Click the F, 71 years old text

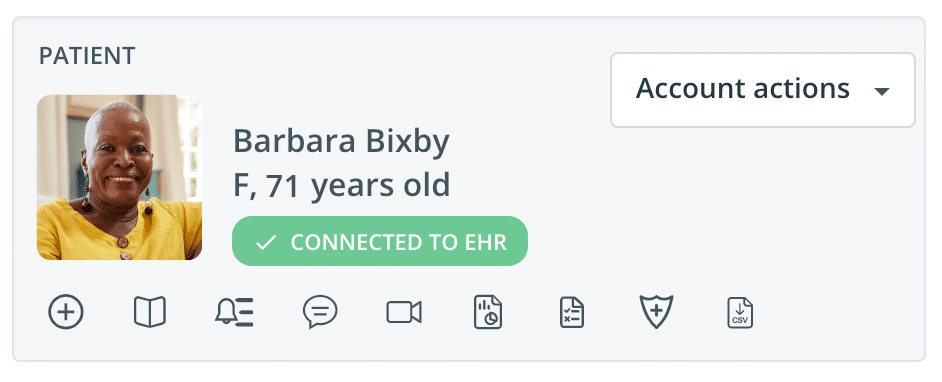[341, 185]
